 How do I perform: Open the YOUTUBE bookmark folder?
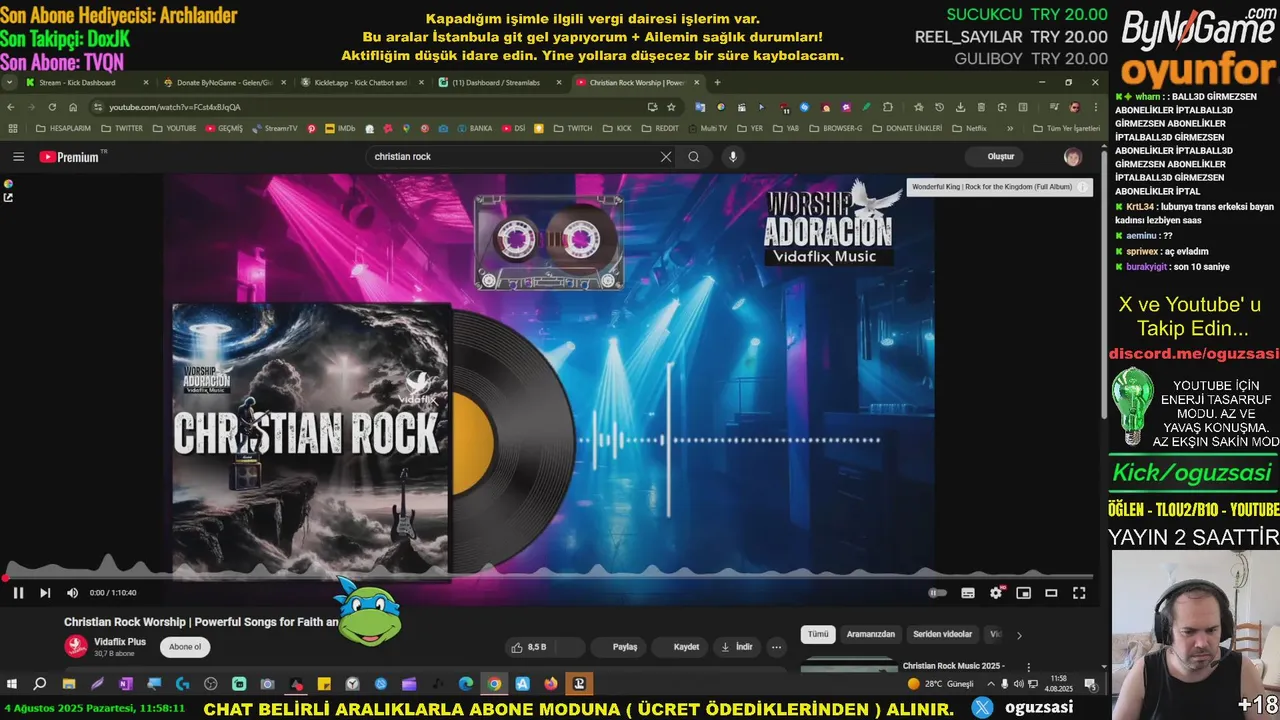point(174,128)
